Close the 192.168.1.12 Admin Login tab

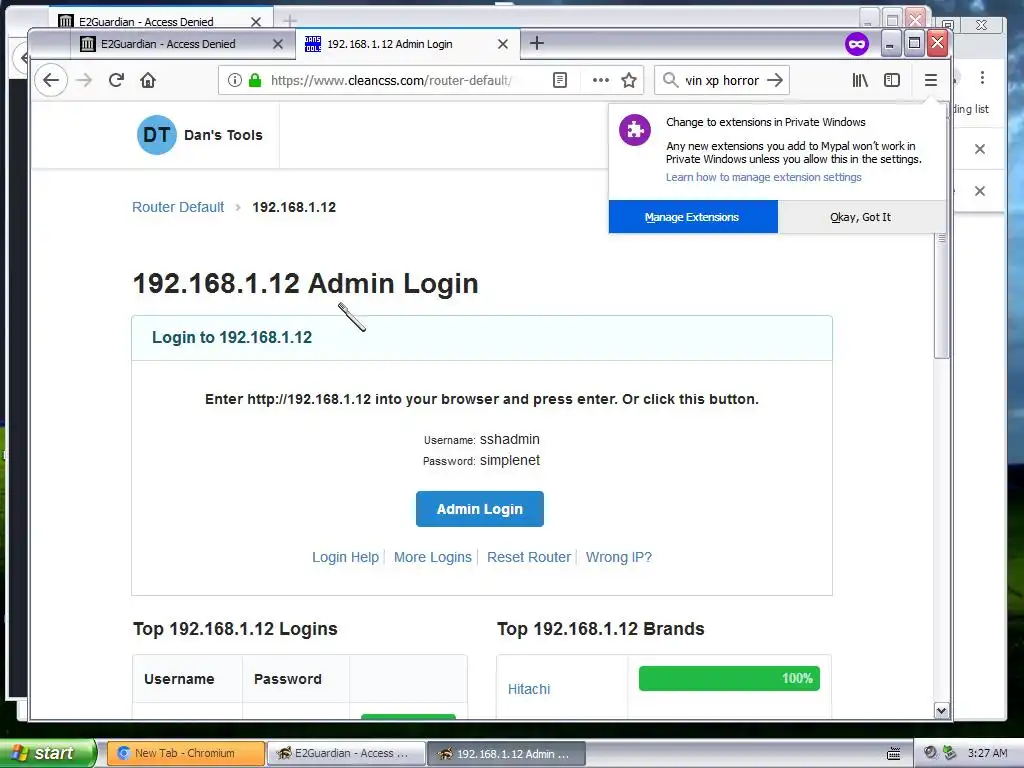[x=503, y=44]
